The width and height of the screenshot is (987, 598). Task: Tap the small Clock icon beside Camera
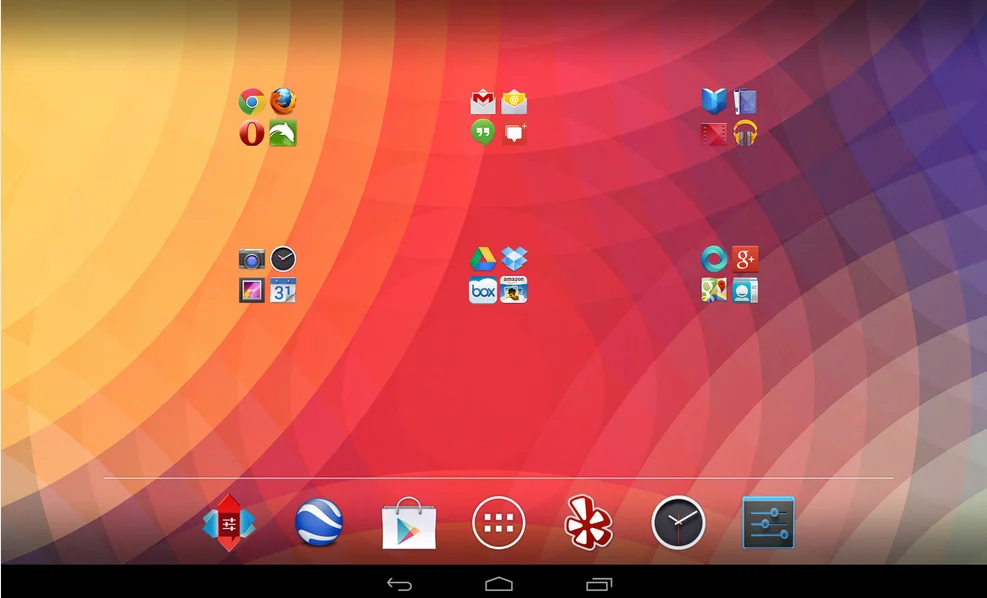coord(283,259)
